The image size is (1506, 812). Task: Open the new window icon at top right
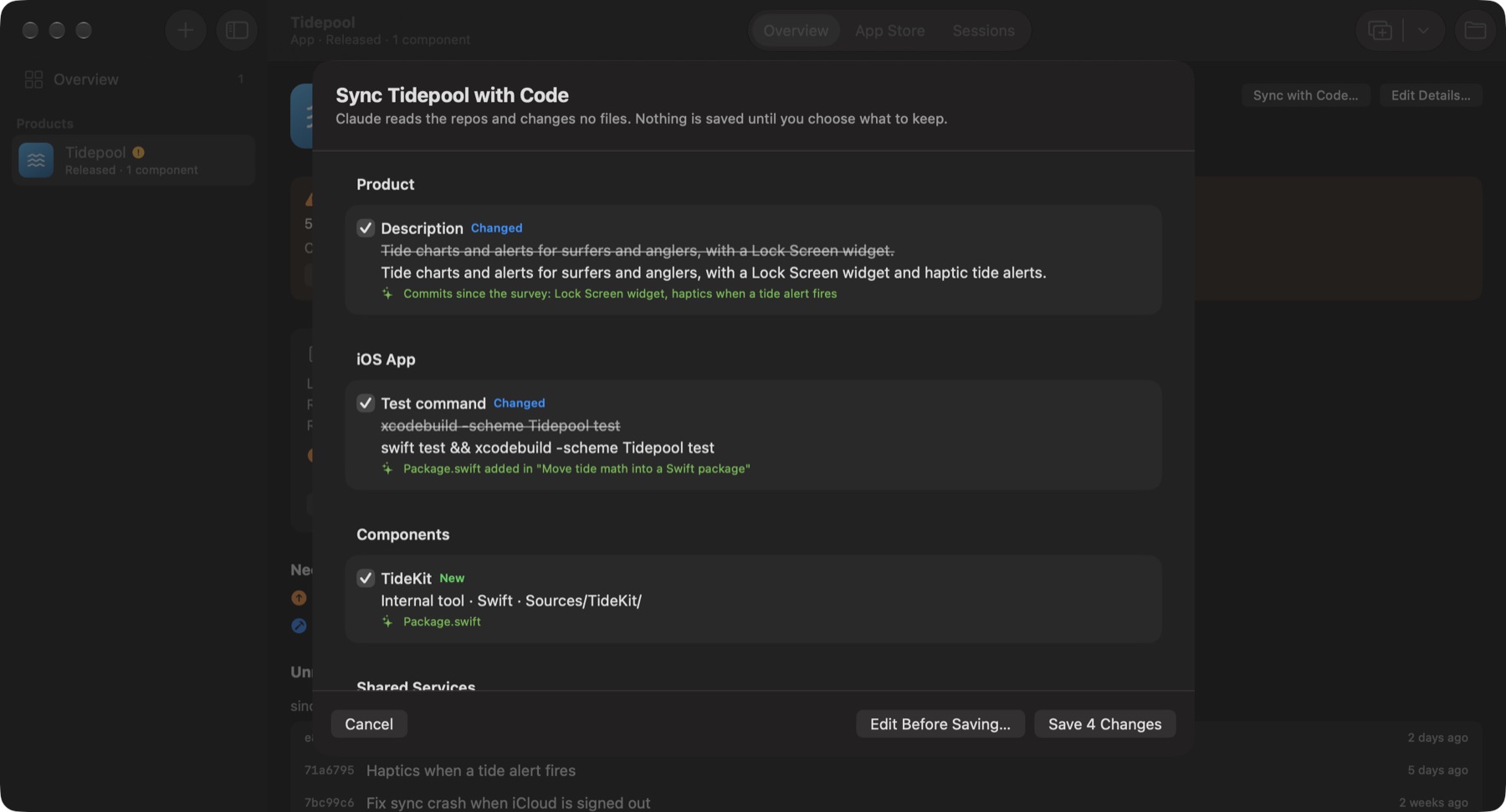(1380, 31)
